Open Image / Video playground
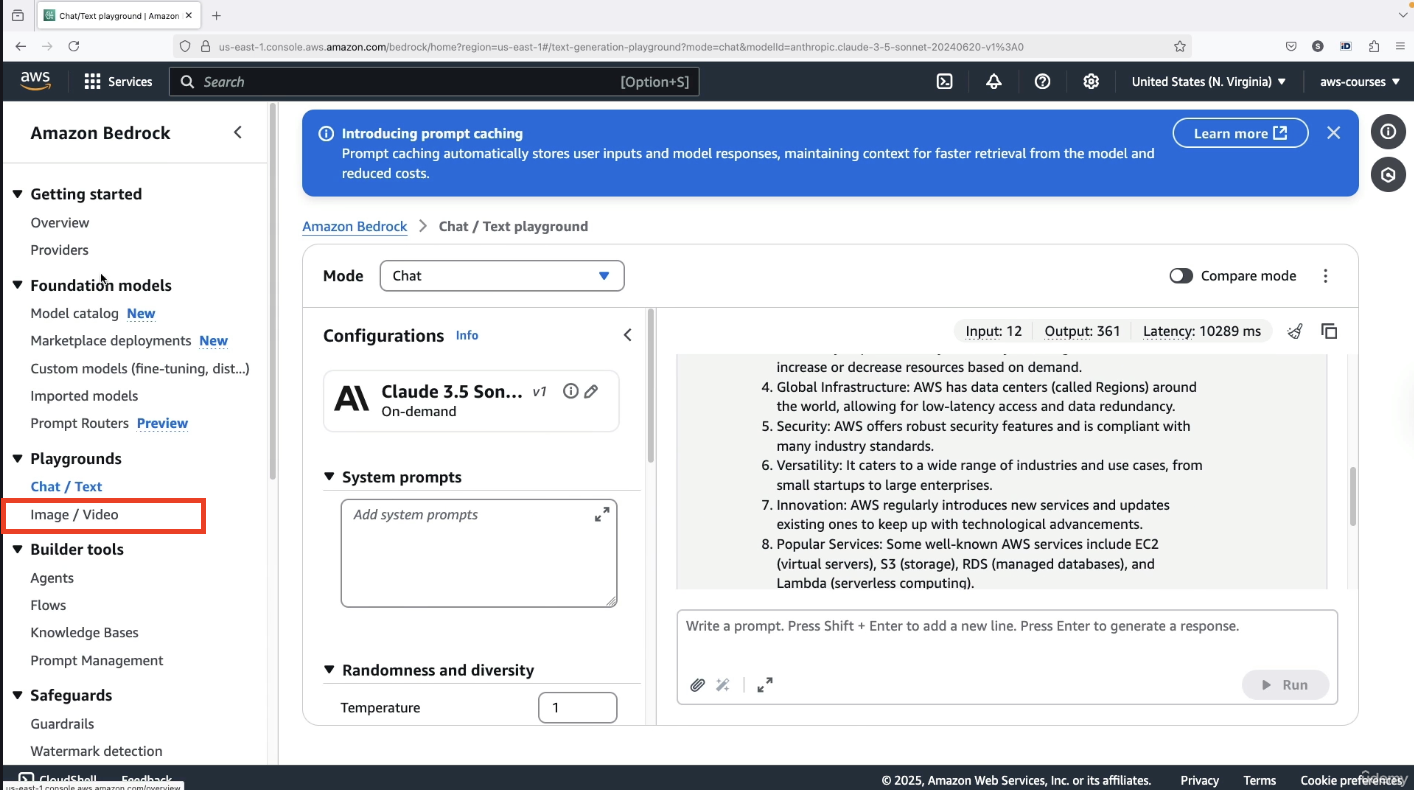This screenshot has width=1414, height=790. coord(75,515)
